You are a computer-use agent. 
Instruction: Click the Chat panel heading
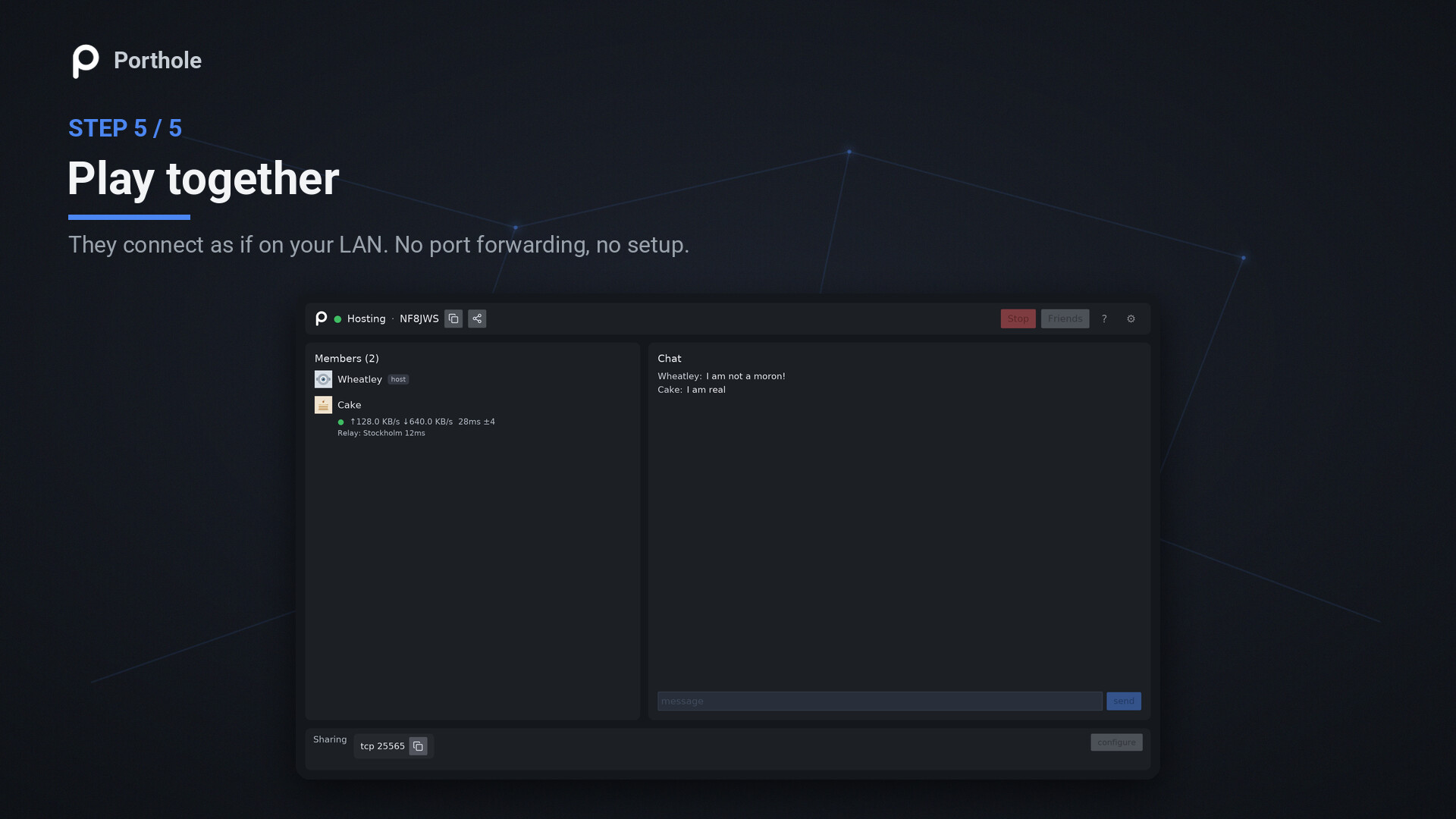(x=670, y=359)
